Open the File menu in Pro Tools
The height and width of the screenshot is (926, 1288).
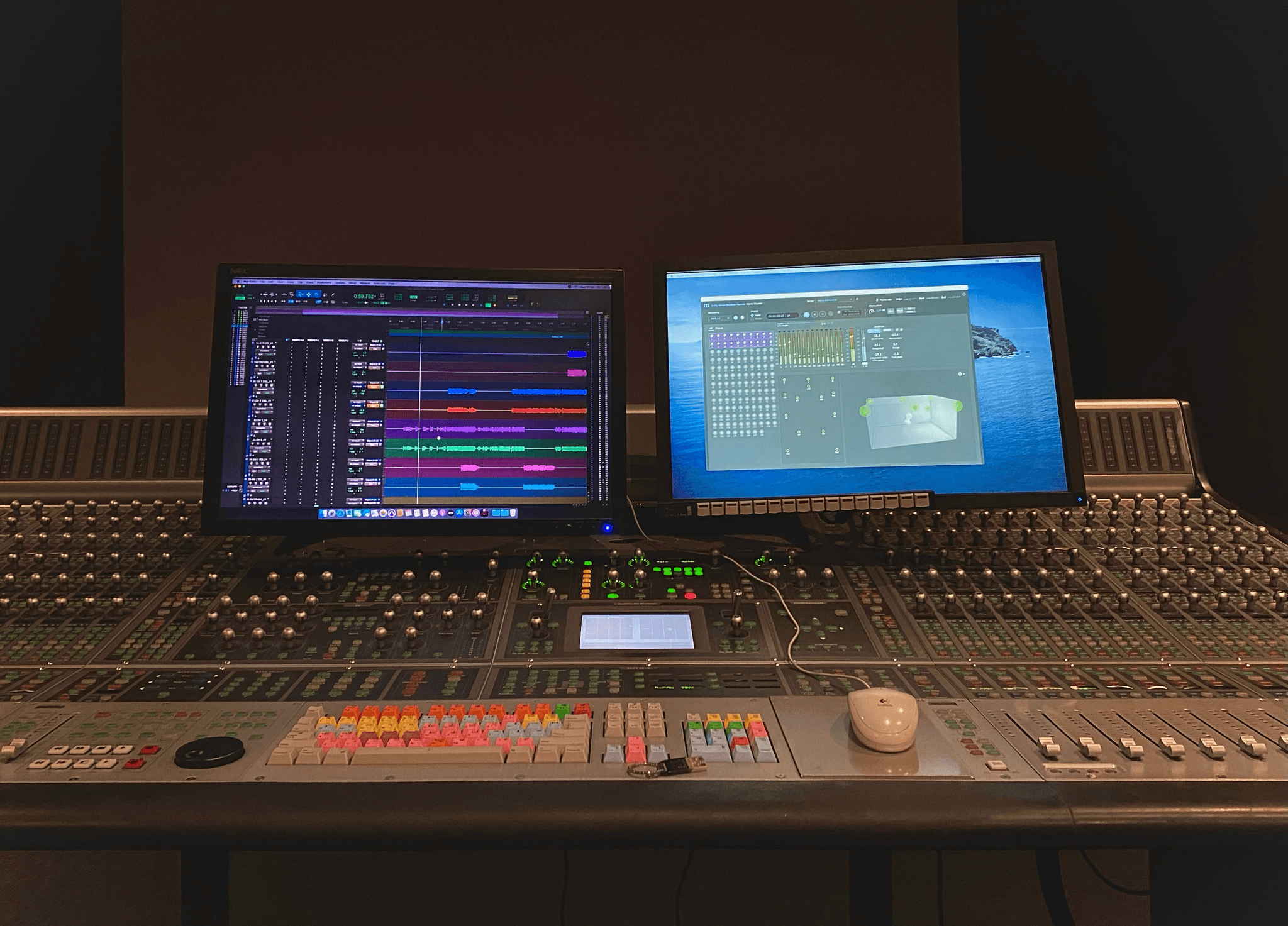[262, 282]
